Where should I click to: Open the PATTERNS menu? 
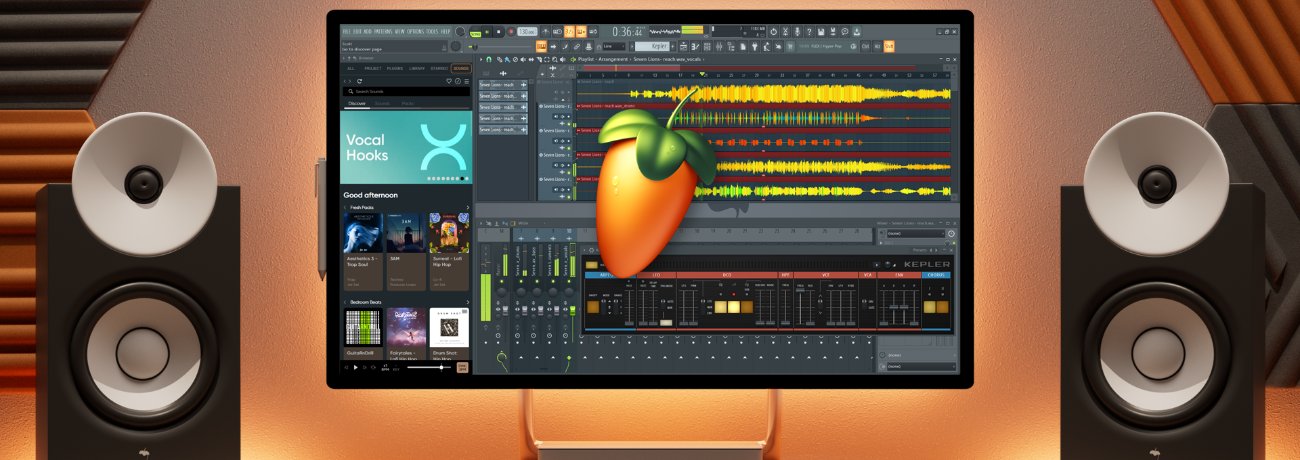click(383, 31)
